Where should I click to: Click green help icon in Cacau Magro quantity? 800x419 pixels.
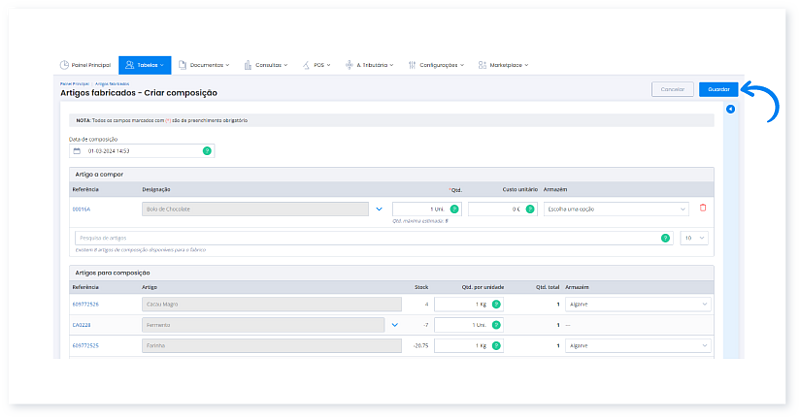tap(495, 304)
